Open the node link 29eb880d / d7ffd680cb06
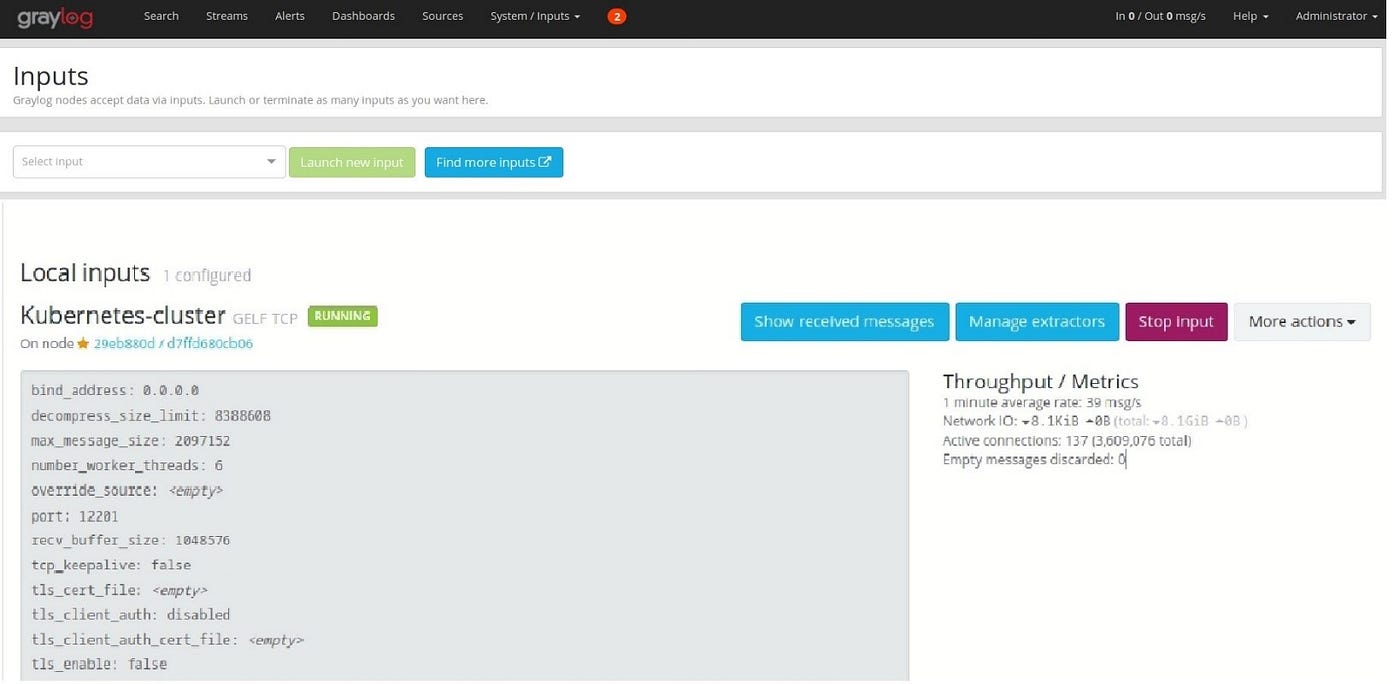 [x=173, y=343]
